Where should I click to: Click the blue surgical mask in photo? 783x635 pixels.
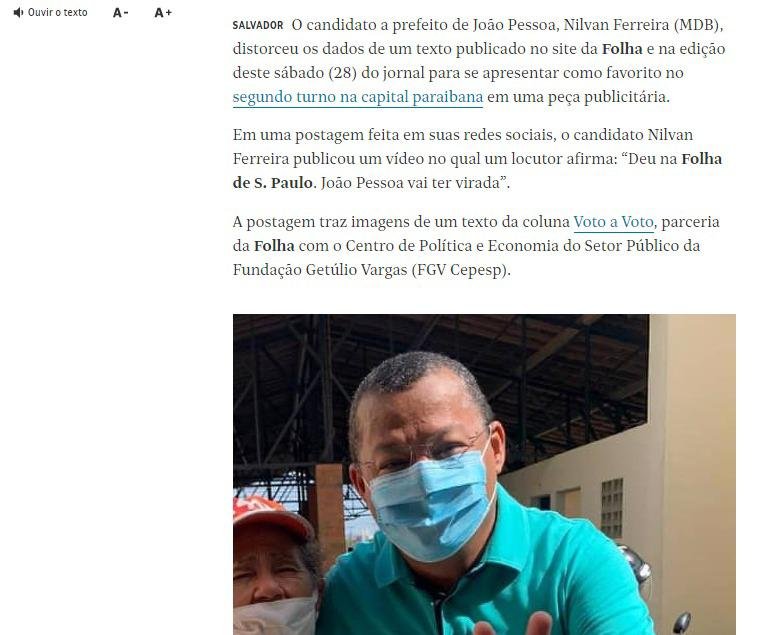(431, 503)
